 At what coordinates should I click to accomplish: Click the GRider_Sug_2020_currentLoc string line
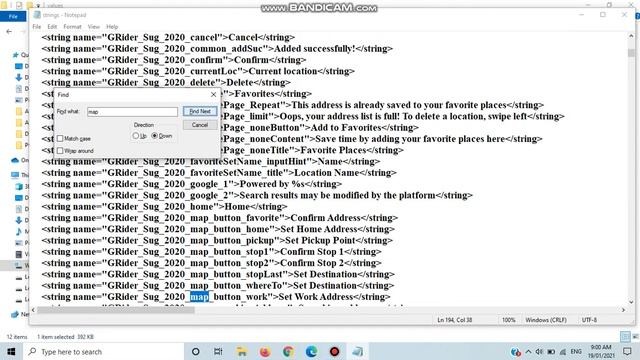click(x=198, y=71)
